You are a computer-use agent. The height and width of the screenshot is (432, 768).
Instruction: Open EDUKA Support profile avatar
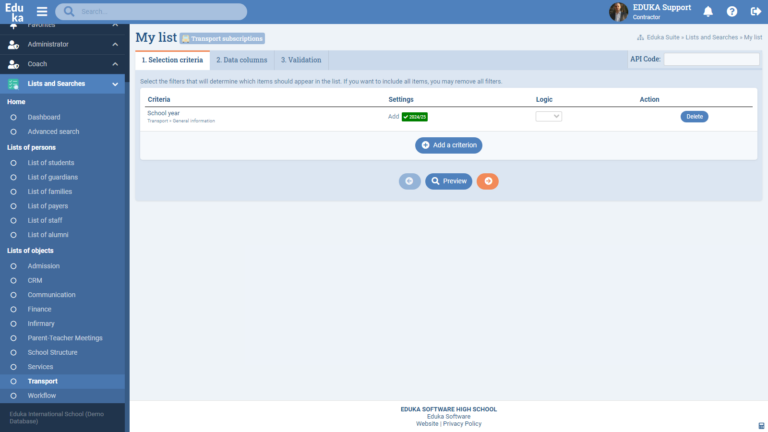pyautogui.click(x=618, y=11)
